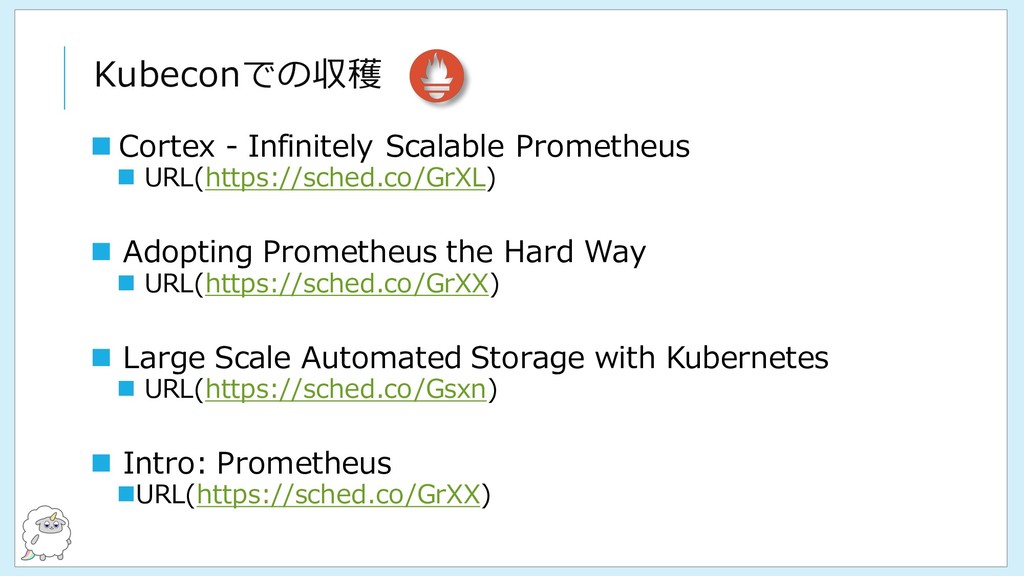Click the Adopting Prometheus the Hard Way text
Screen dimensions: 1024x576
point(384,252)
